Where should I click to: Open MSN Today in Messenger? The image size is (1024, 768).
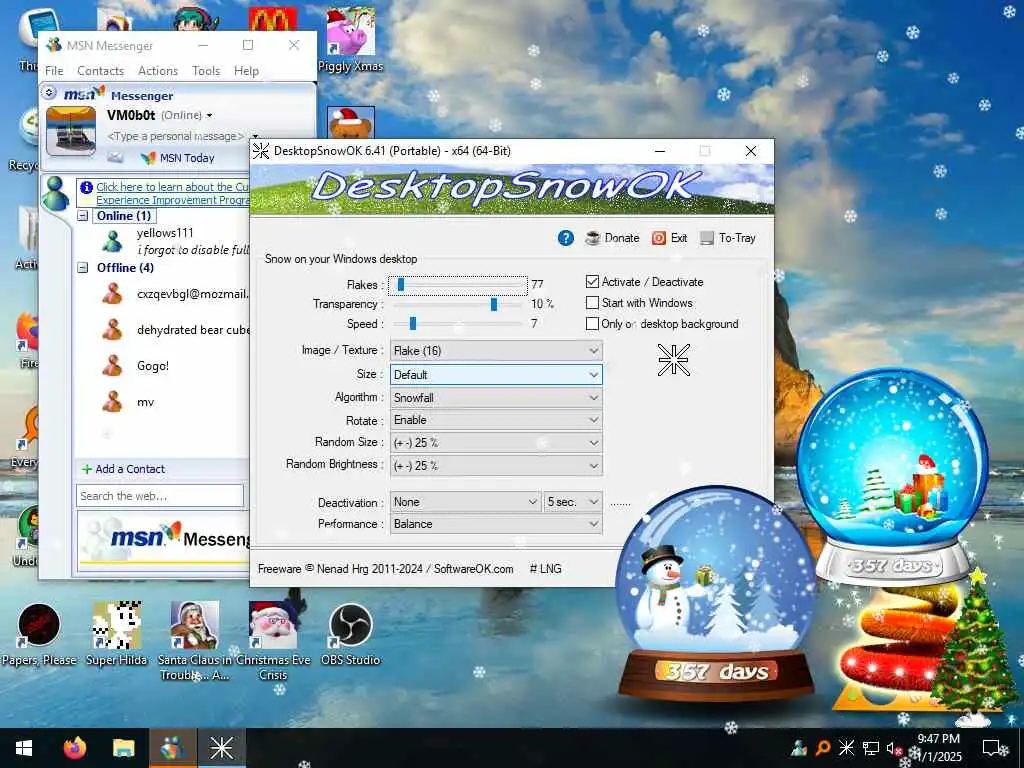[178, 157]
